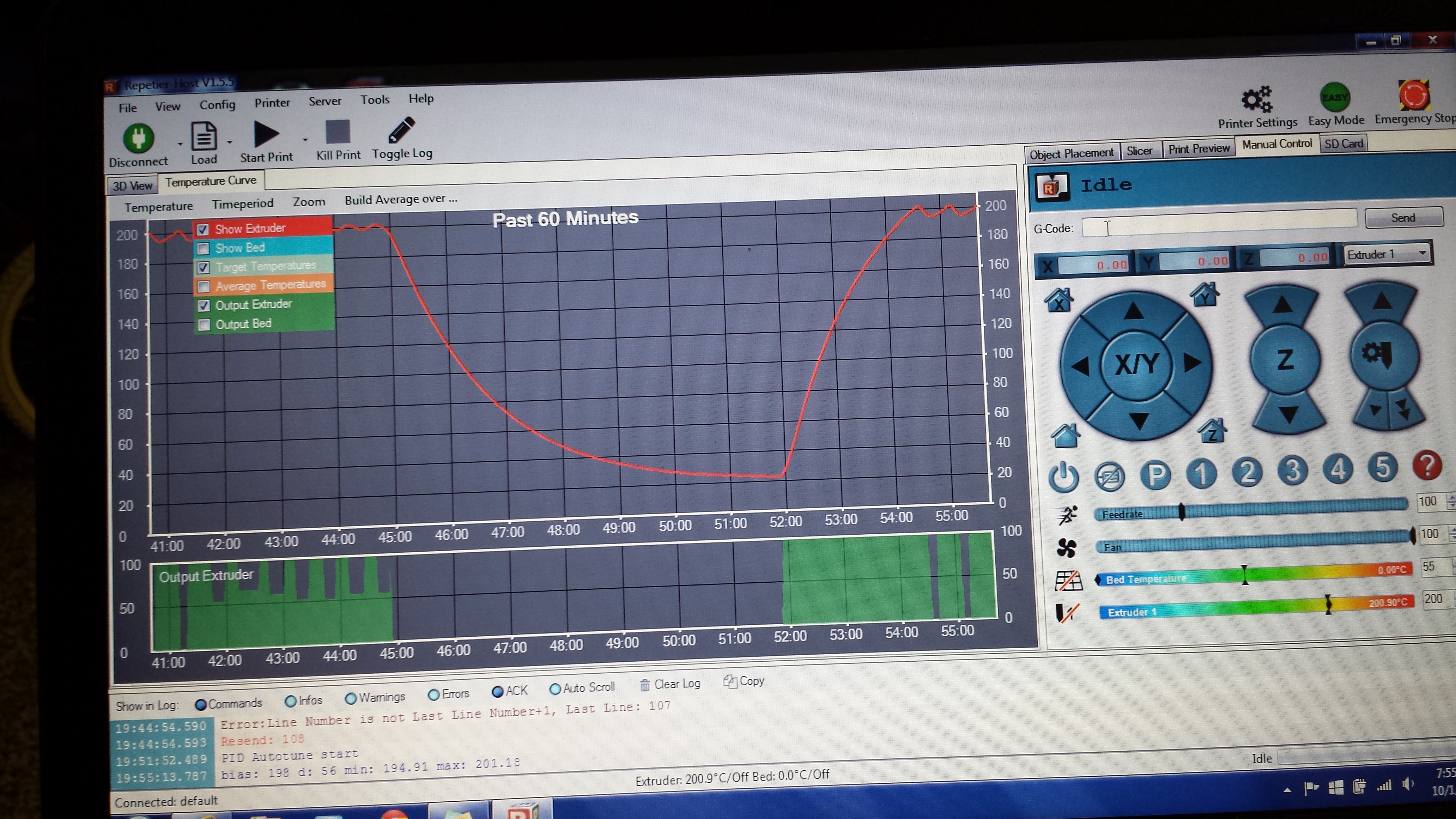Open the Config menu
This screenshot has height=819, width=1456.
tap(217, 104)
